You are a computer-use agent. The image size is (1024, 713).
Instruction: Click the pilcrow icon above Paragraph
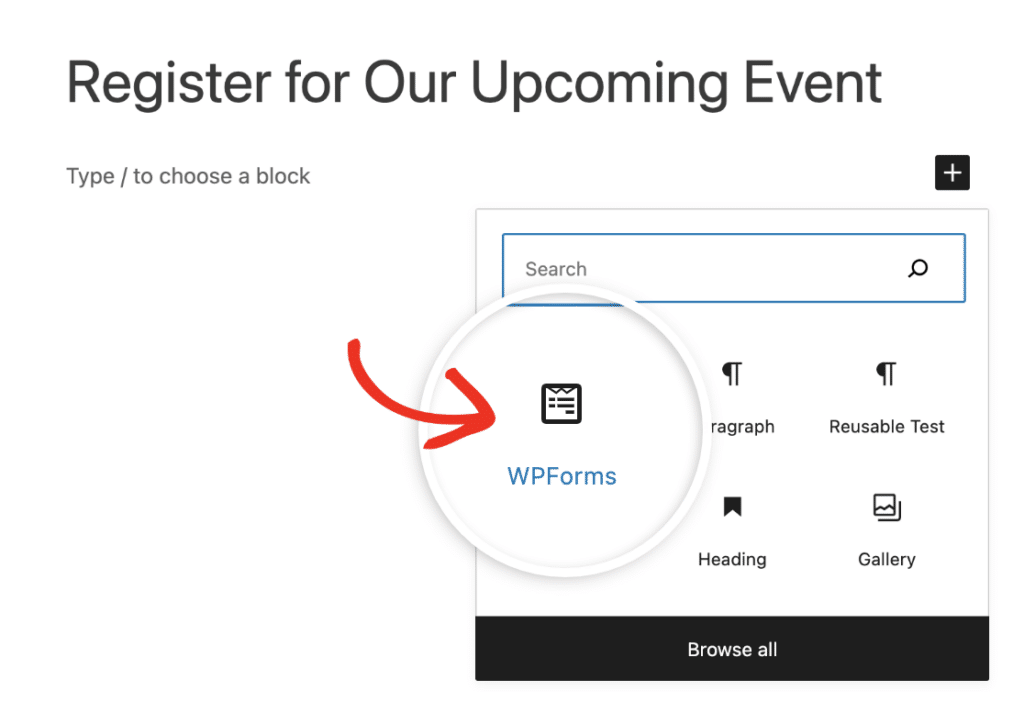pyautogui.click(x=732, y=372)
